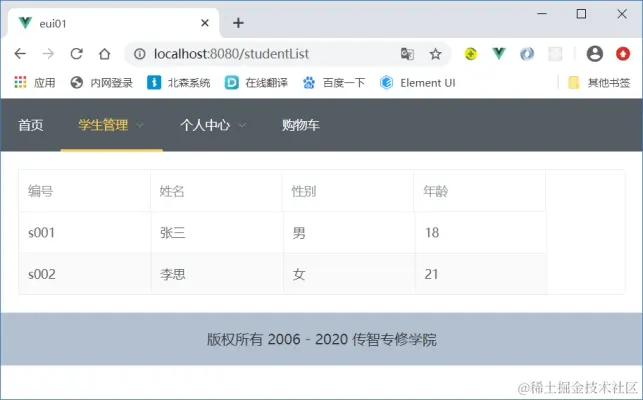Click the red update arrow icon

coord(623,54)
